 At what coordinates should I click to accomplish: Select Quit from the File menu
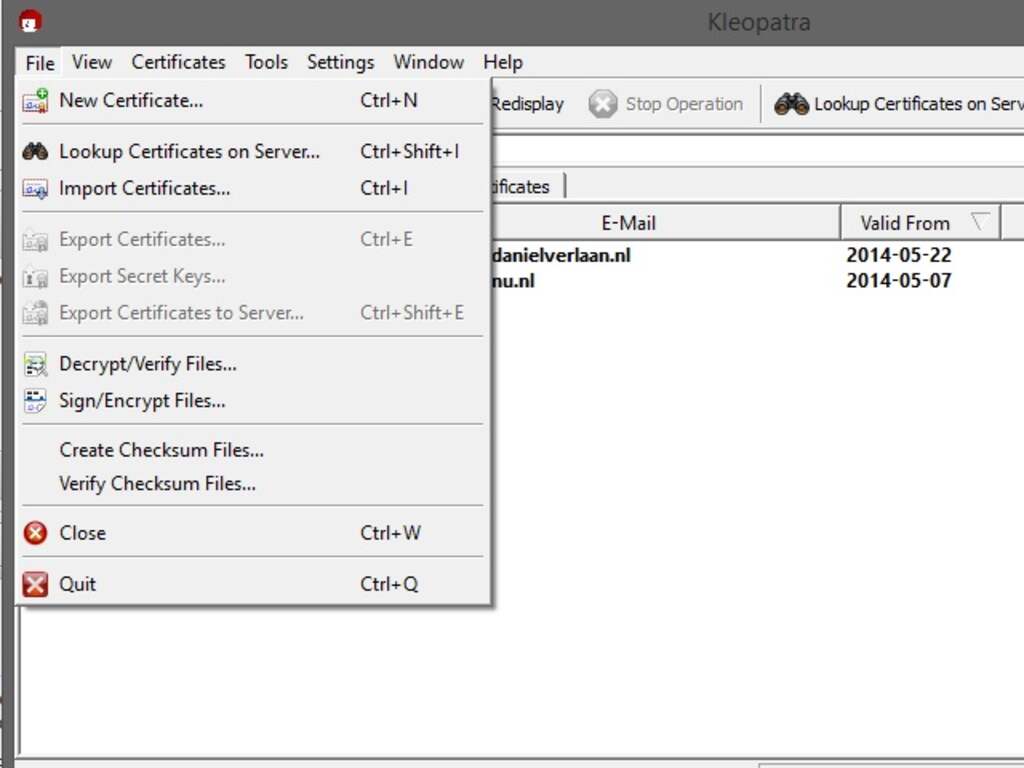point(253,584)
